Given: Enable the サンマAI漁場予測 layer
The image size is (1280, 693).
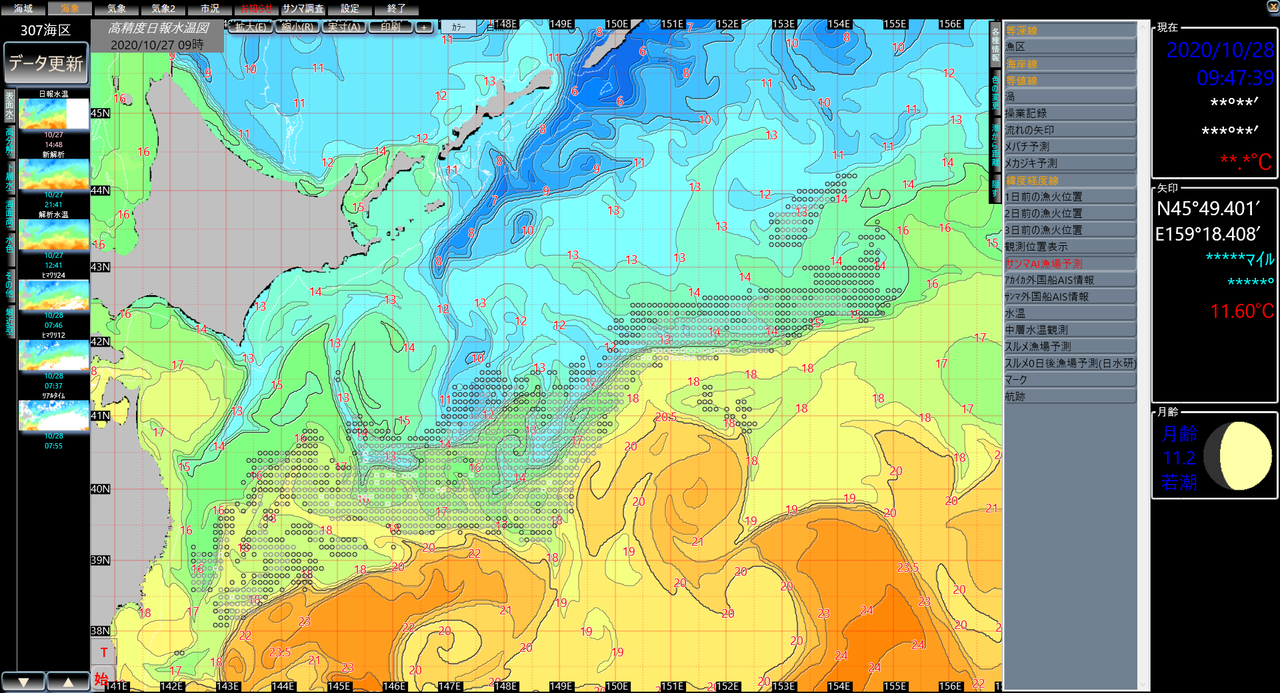Looking at the screenshot, I should coord(1070,263).
